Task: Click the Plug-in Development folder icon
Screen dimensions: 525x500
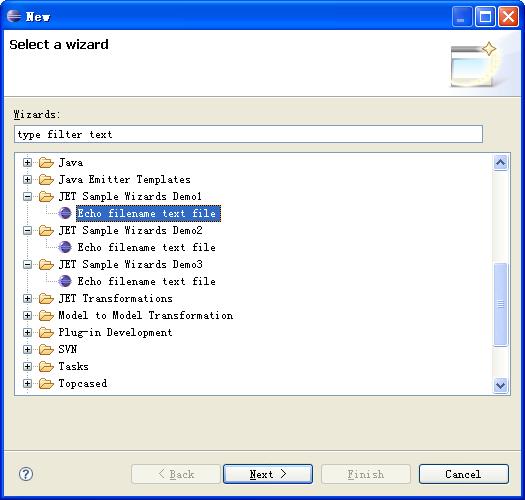Action: point(46,333)
